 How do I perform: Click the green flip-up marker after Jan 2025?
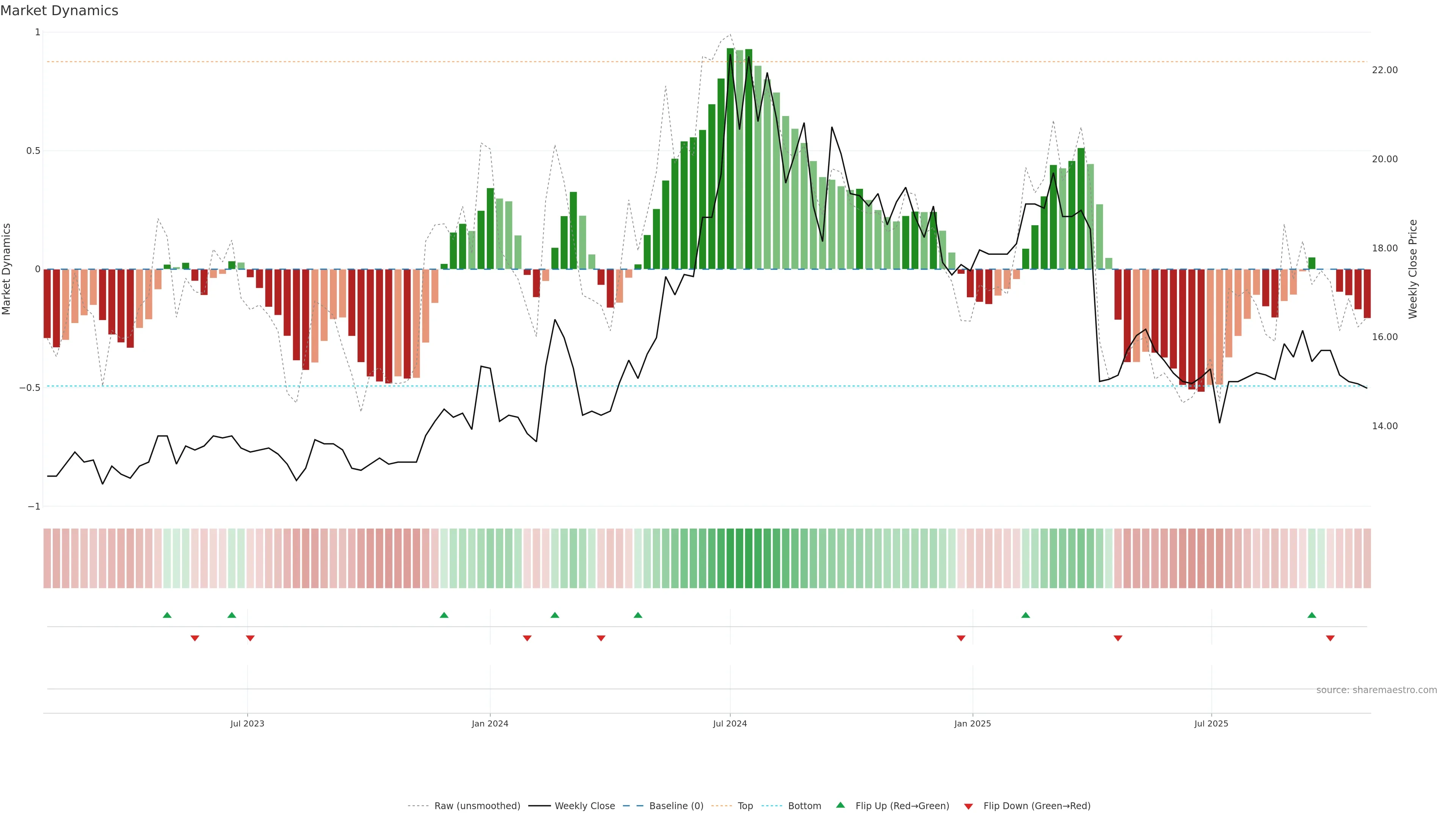[x=1025, y=615]
